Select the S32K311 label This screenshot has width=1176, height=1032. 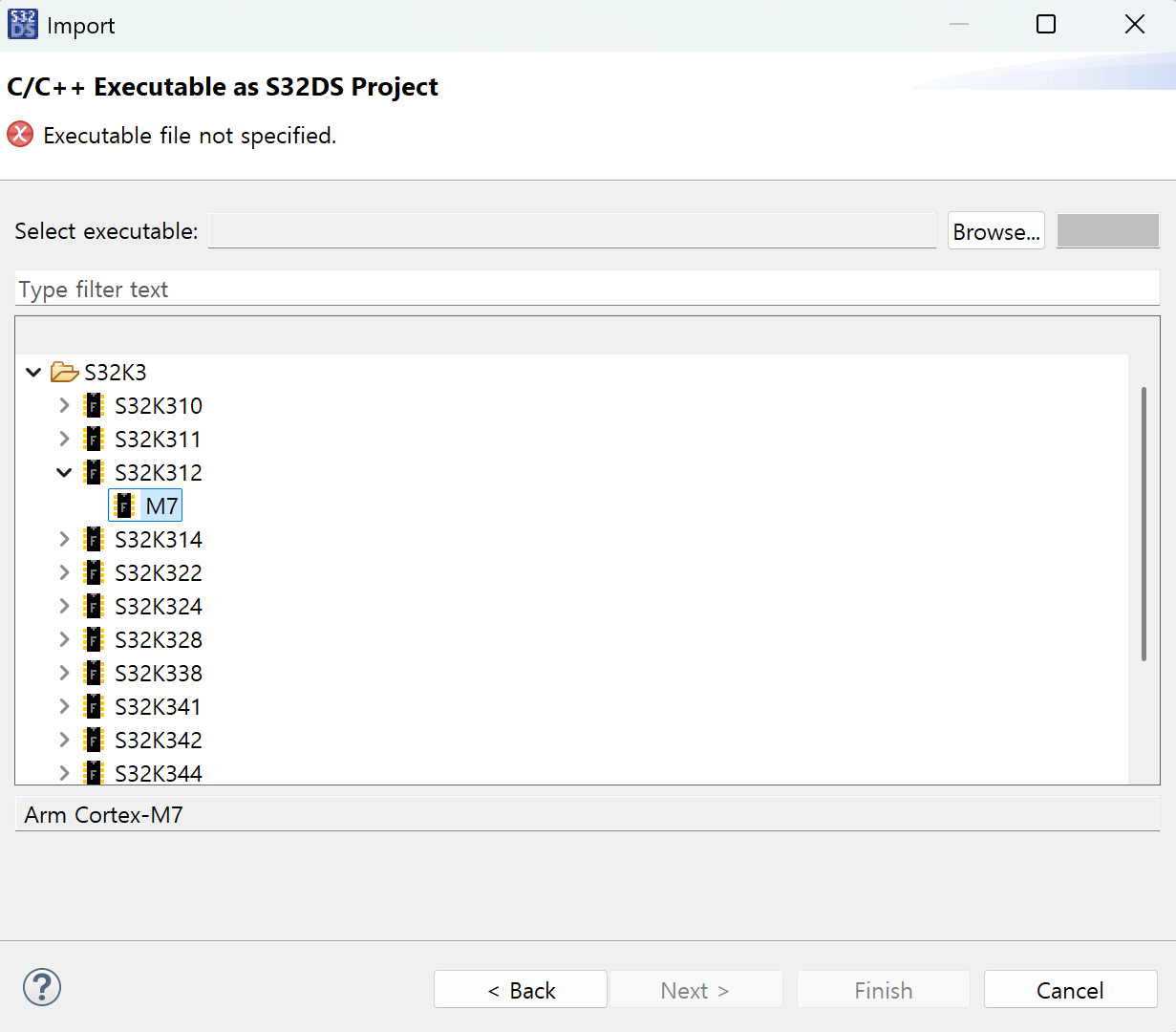pos(159,439)
